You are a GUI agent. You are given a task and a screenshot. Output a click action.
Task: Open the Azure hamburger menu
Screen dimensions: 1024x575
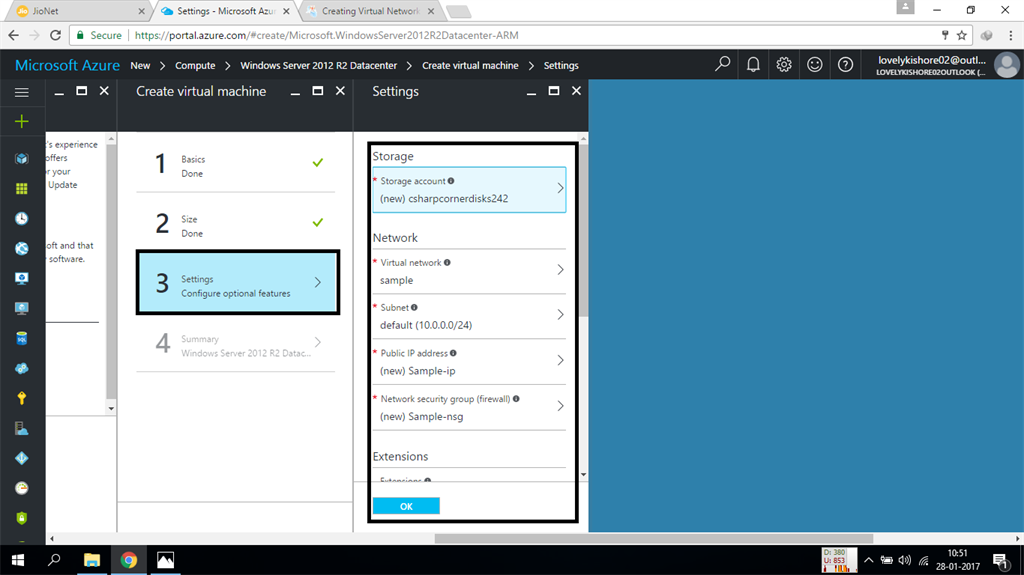click(x=22, y=92)
